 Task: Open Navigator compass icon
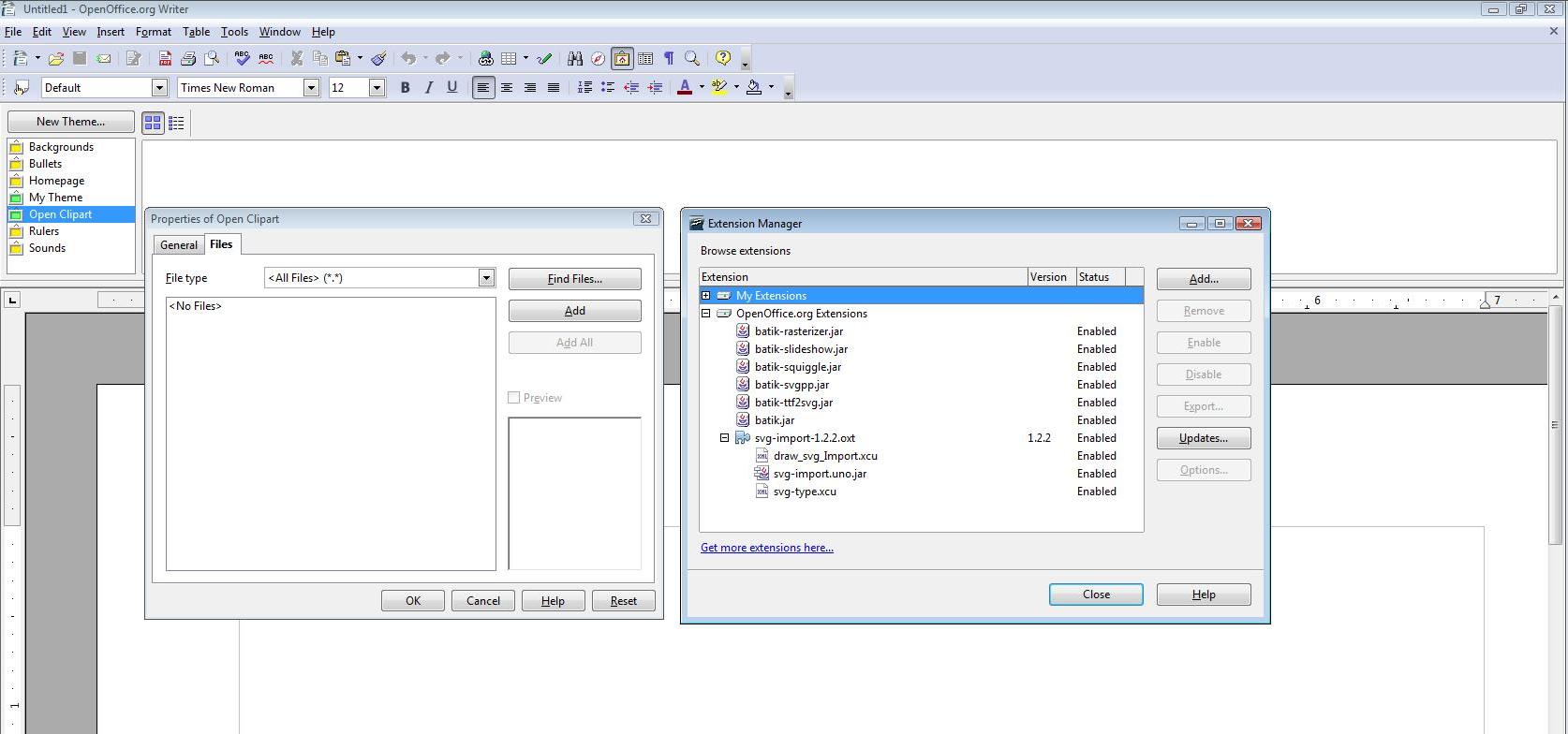point(598,58)
